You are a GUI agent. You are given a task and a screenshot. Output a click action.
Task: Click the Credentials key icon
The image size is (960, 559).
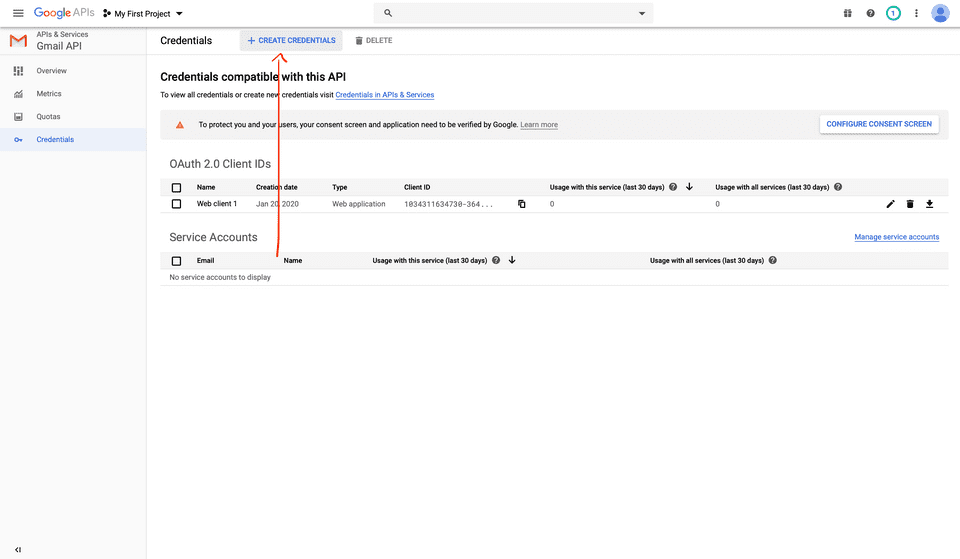[18, 140]
